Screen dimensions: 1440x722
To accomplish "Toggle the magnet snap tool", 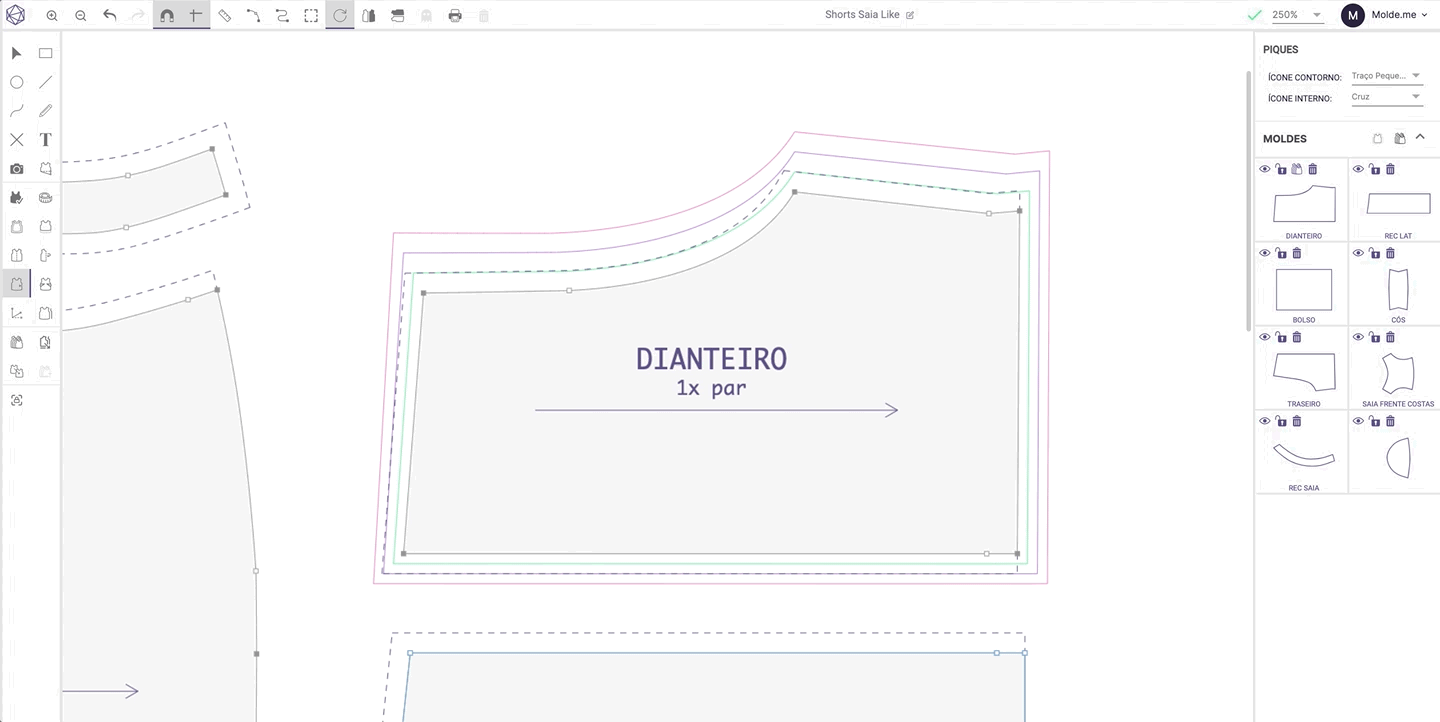I will 167,15.
